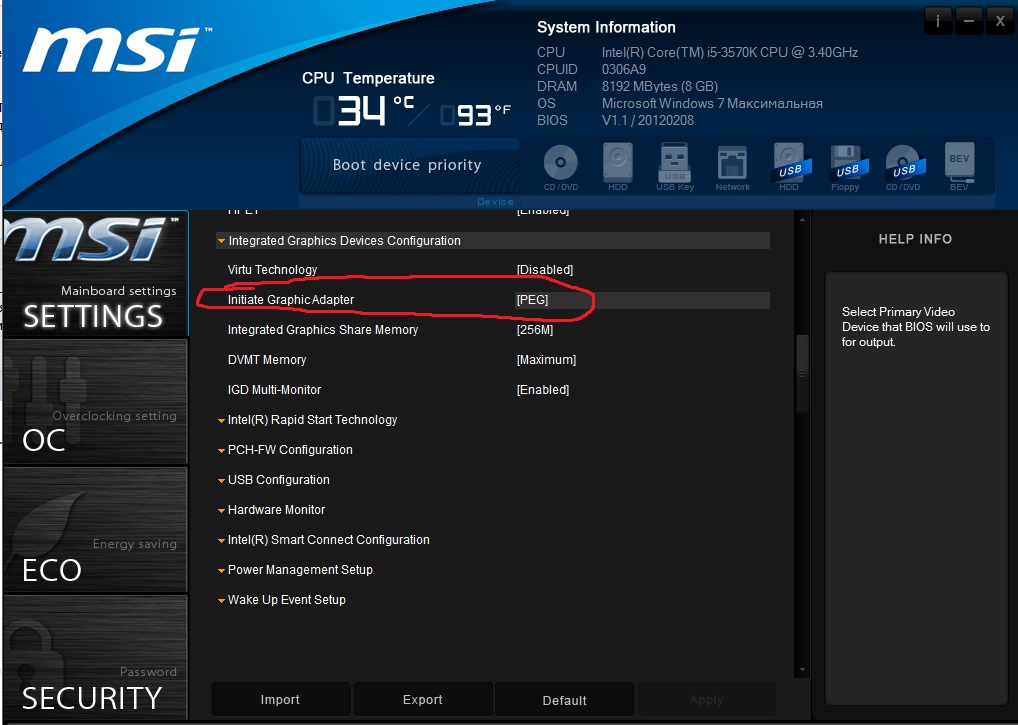
Task: Expand Wake Up Event Setup section
Action: (x=282, y=600)
